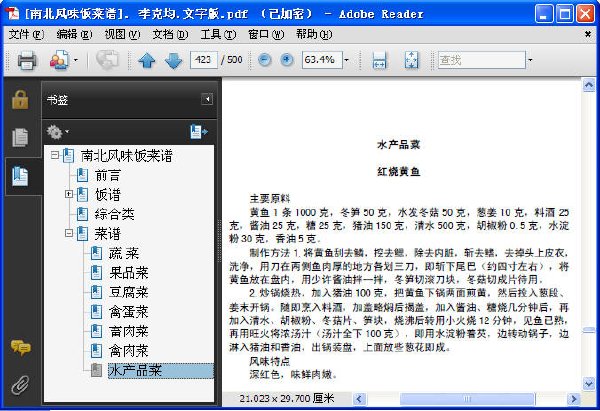Image resolution: width=600 pixels, height=411 pixels.
Task: Click the Adobe Reader title bar icon
Action: [13, 13]
